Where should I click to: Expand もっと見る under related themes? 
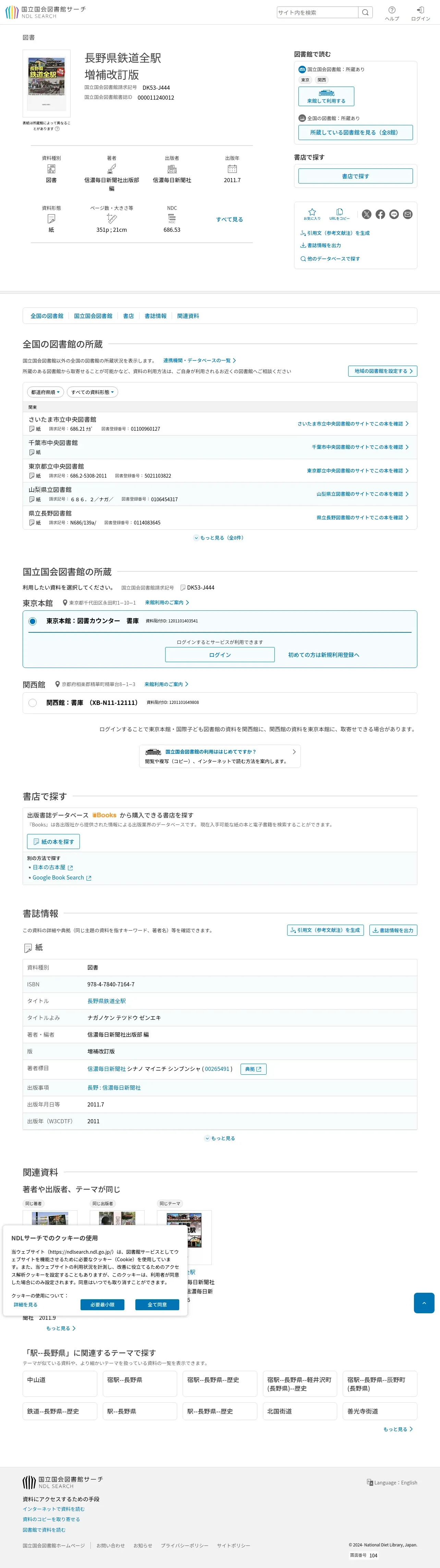coord(398,1429)
